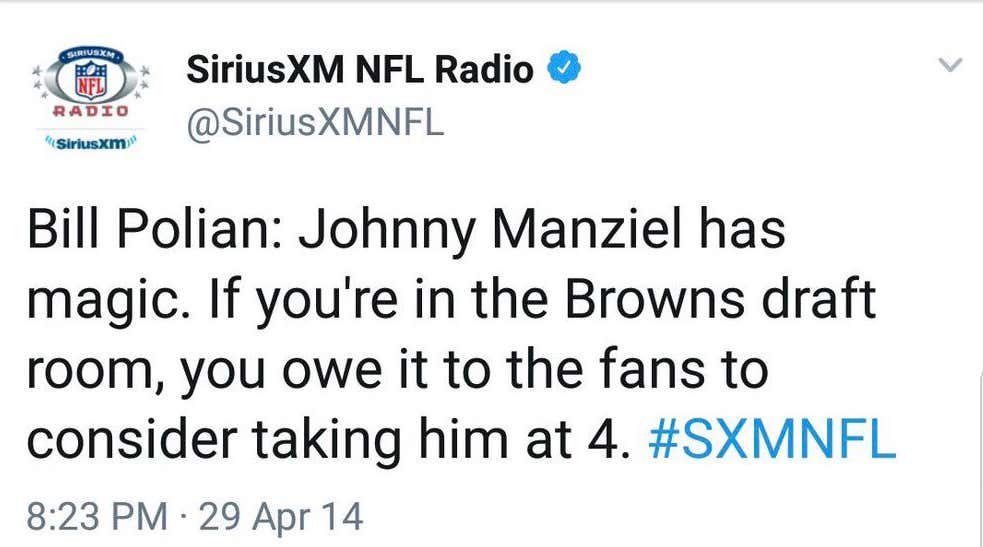Click the SIRIUSXM banner atop the logo
Image resolution: width=983 pixels, height=547 pixels.
tap(91, 55)
